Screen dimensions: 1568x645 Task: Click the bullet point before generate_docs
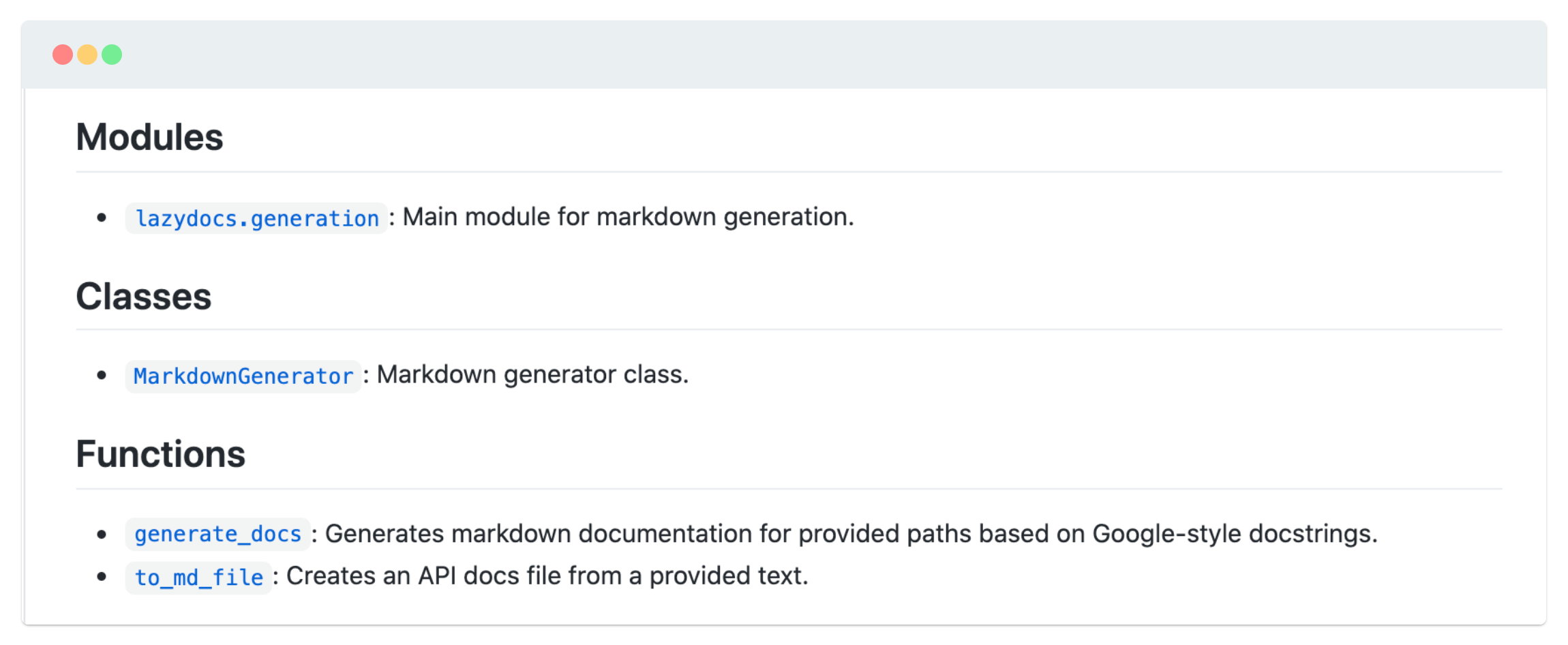click(102, 534)
